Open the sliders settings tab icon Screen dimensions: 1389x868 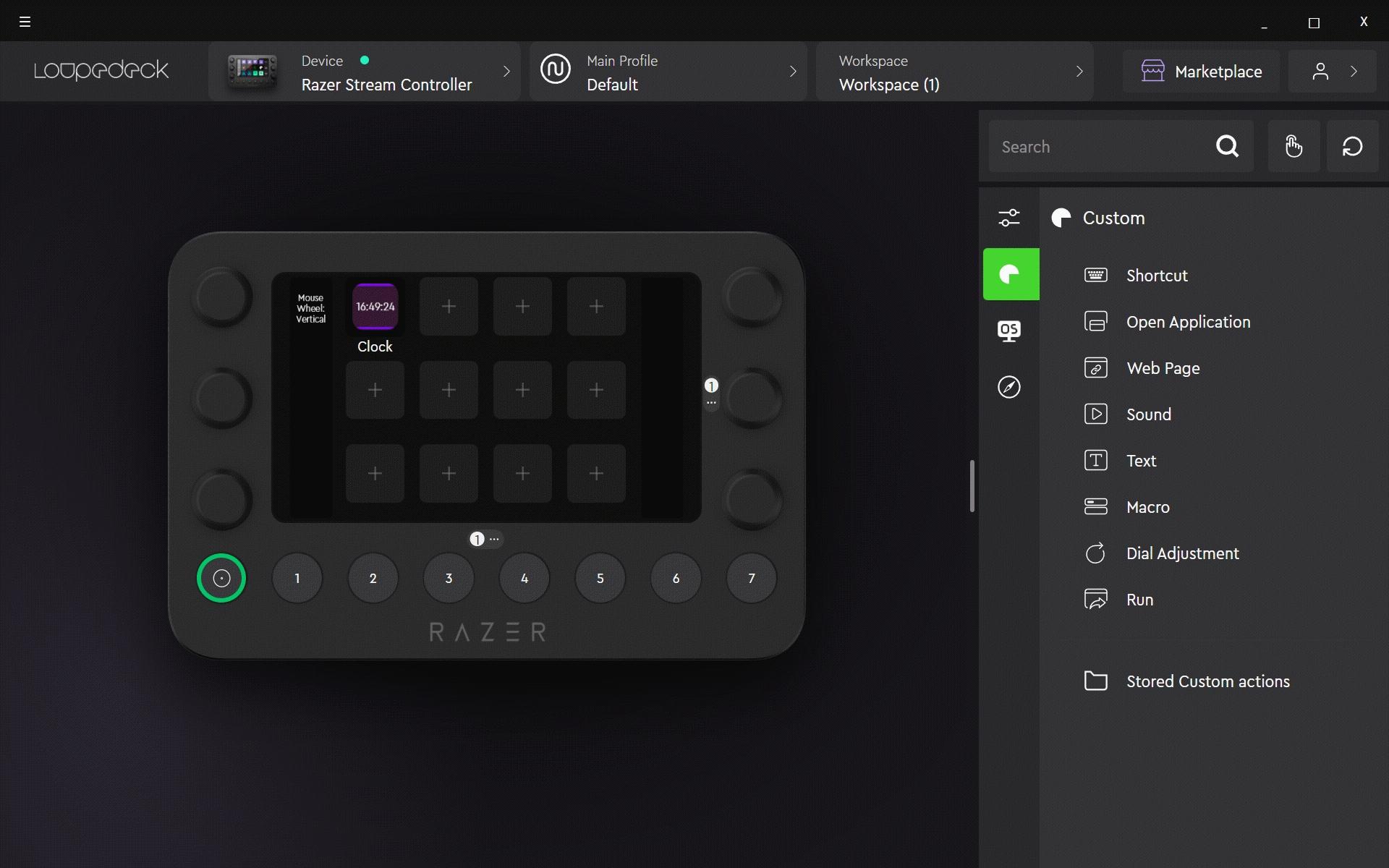click(1009, 218)
